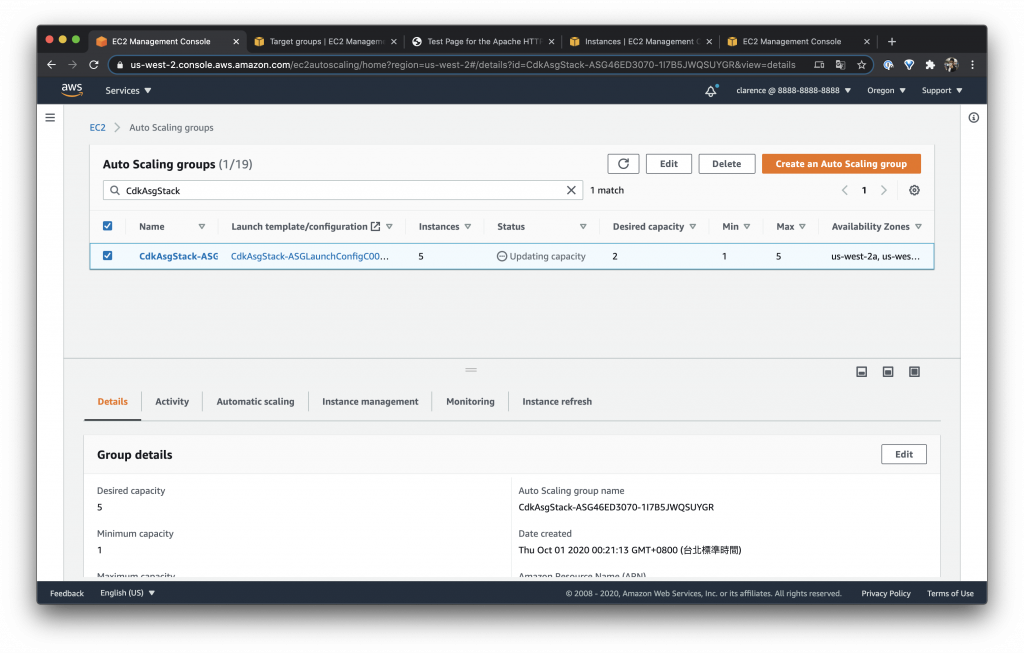Go to next page of results
The height and width of the screenshot is (653, 1024).
click(884, 190)
